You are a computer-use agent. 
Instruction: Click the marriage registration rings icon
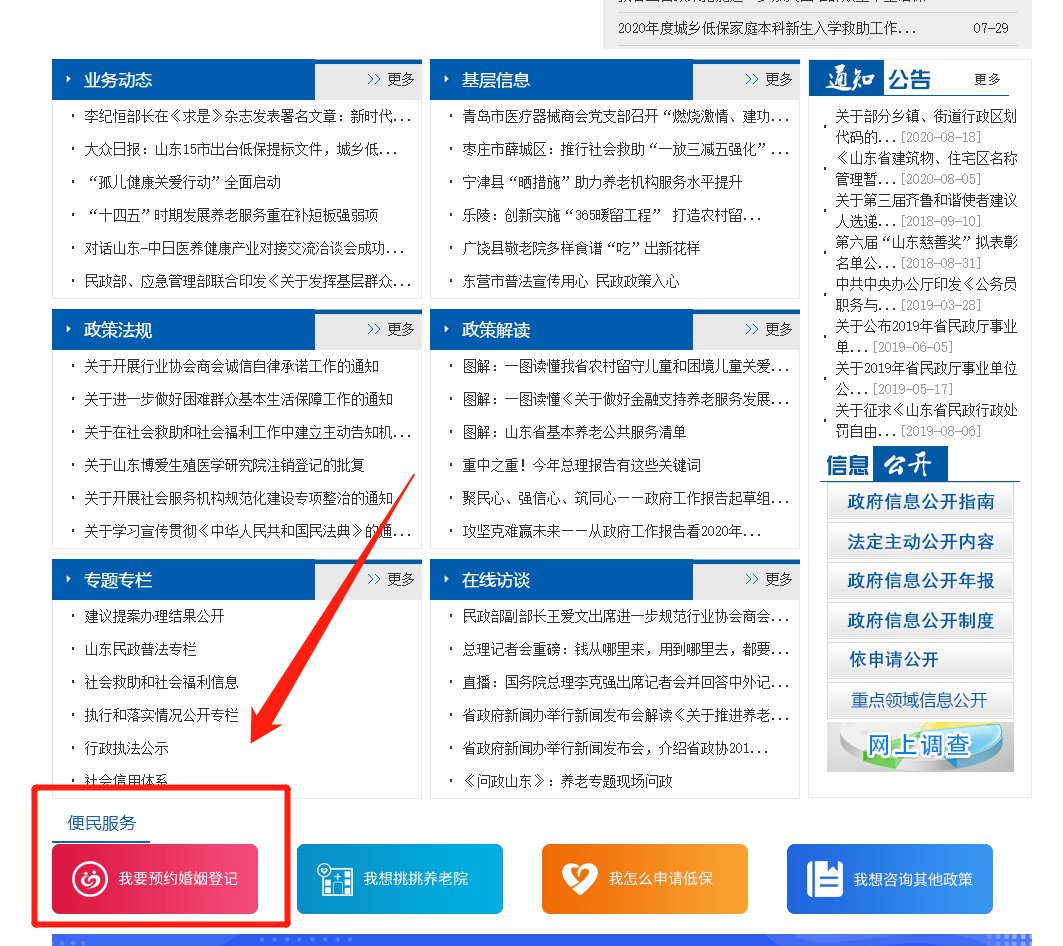click(x=90, y=879)
